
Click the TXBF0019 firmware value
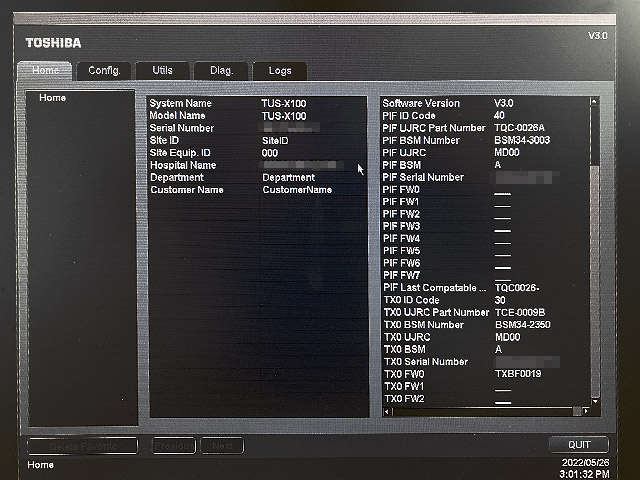tap(518, 374)
